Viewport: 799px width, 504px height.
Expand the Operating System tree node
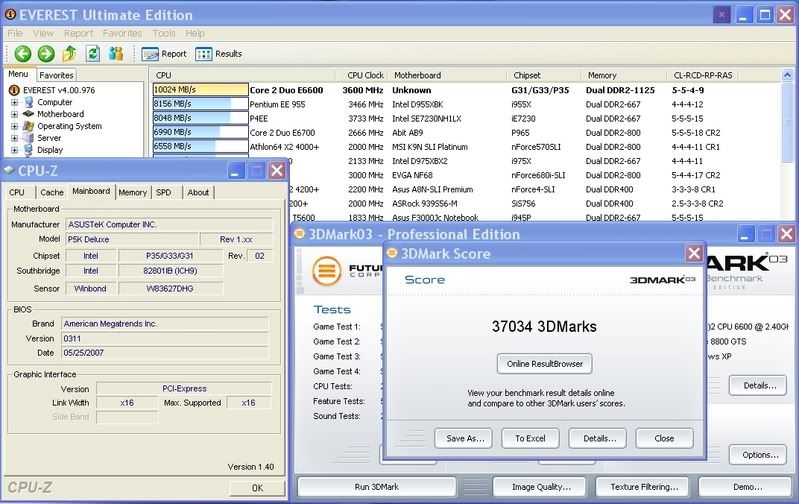(x=14, y=126)
